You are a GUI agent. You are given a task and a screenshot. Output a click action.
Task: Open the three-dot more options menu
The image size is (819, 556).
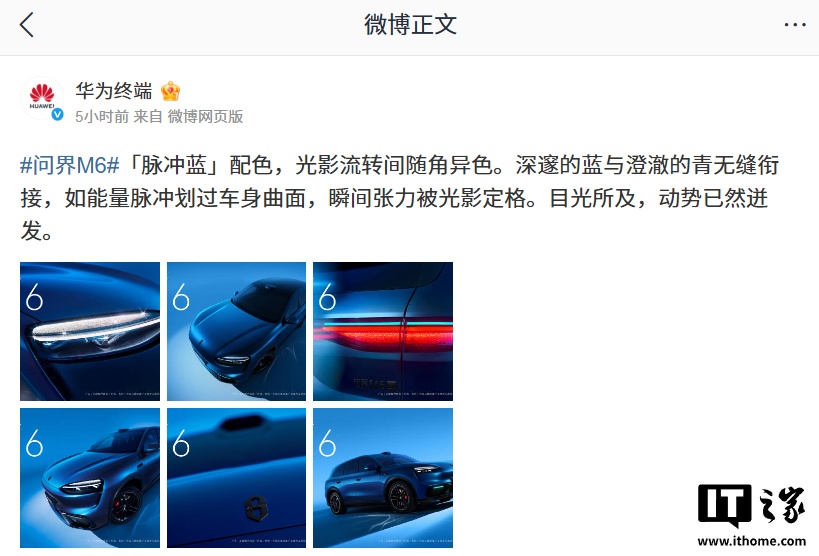(x=794, y=25)
